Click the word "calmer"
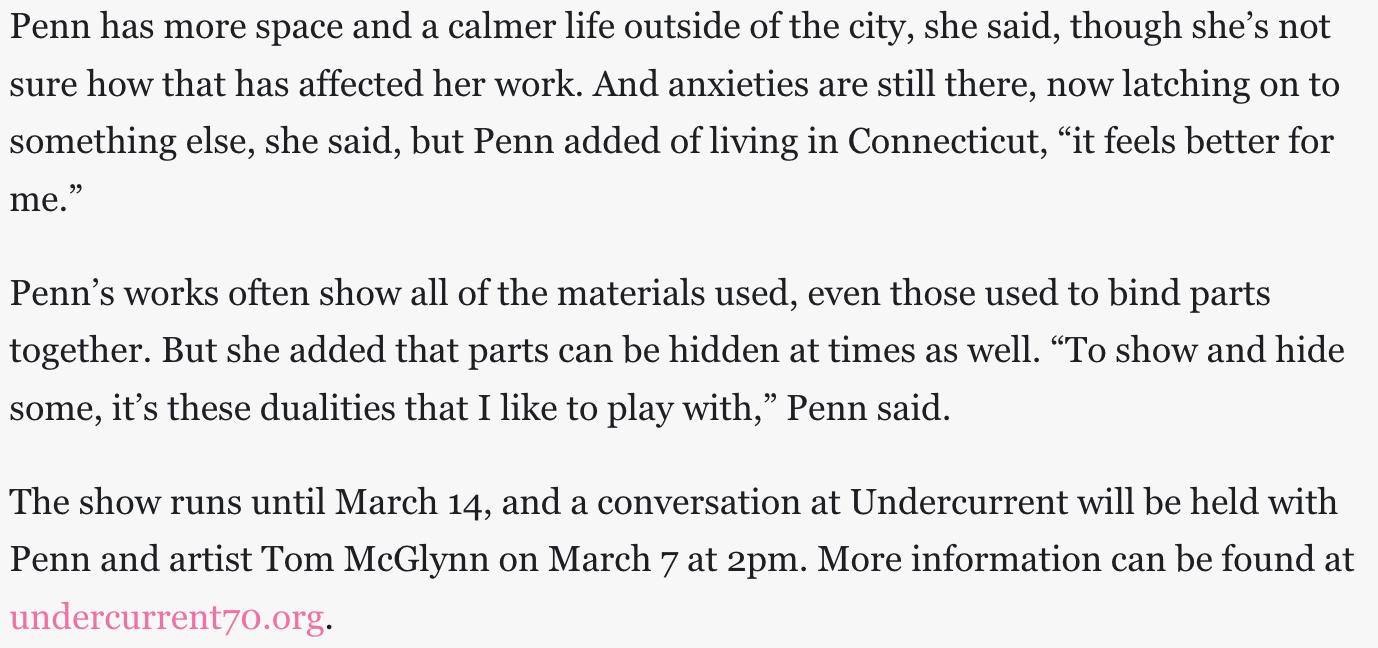 pyautogui.click(x=501, y=26)
